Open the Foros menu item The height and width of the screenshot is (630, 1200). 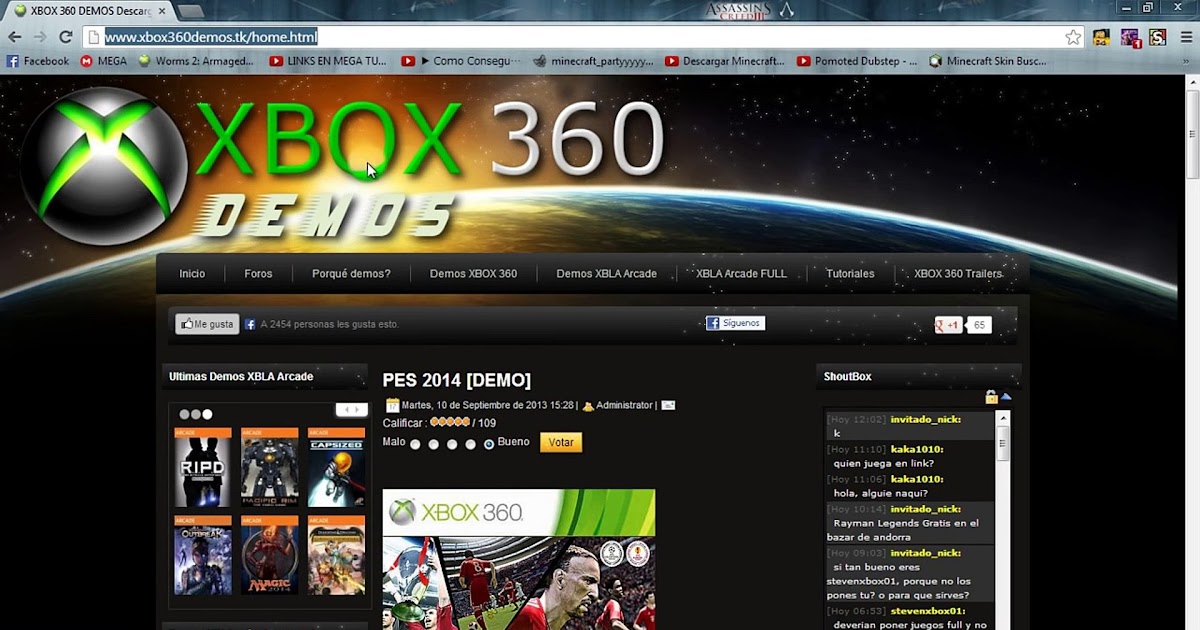(258, 273)
